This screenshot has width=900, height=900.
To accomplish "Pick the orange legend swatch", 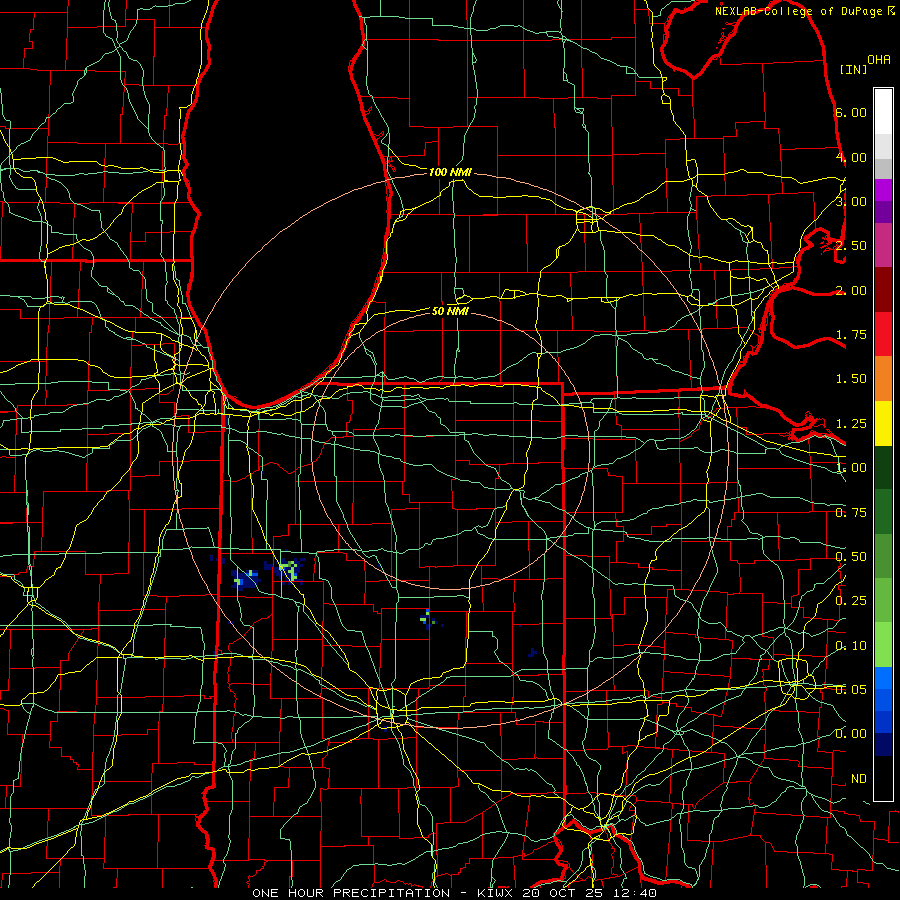I will coord(883,378).
